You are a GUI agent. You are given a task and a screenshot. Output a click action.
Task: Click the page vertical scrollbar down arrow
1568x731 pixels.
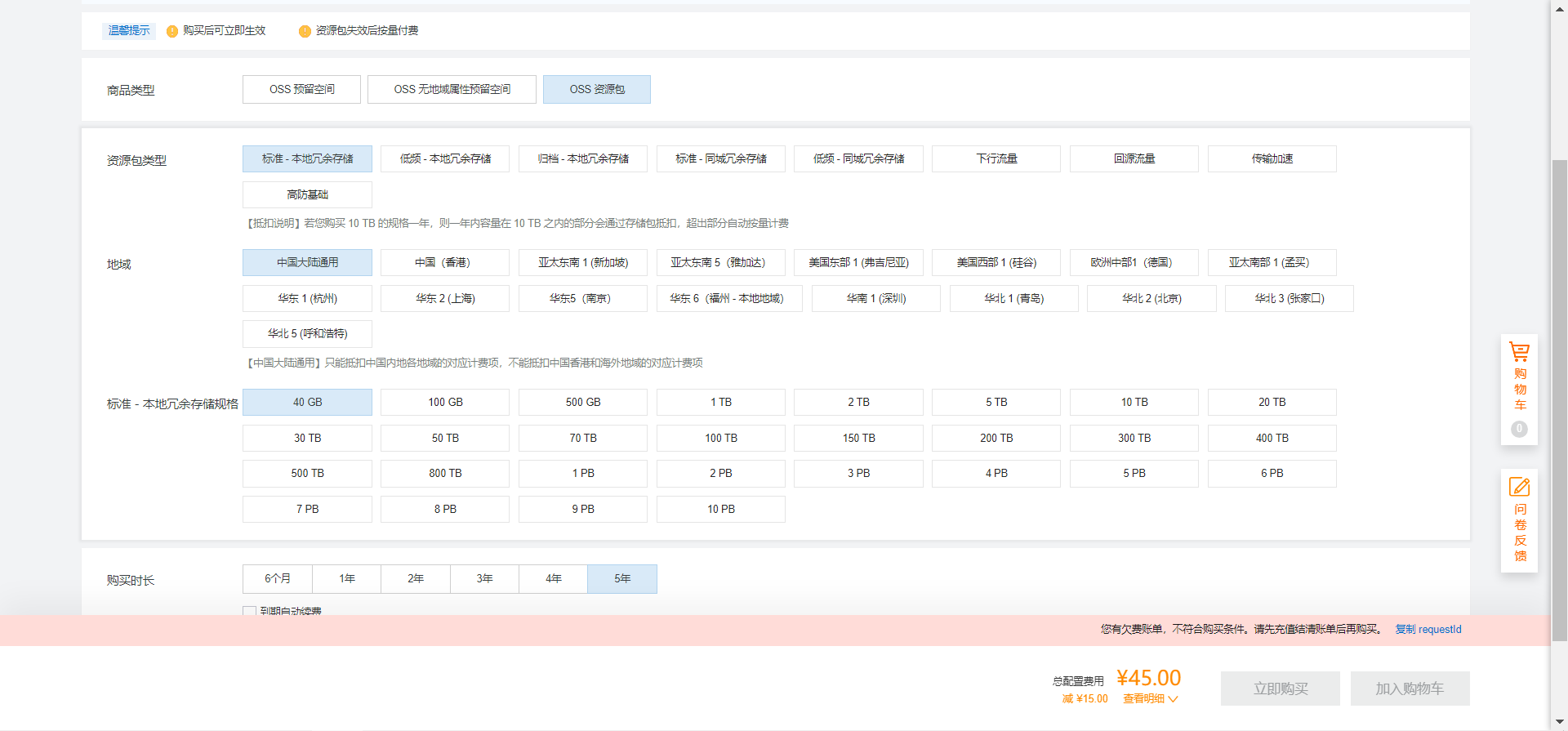(x=1559, y=722)
